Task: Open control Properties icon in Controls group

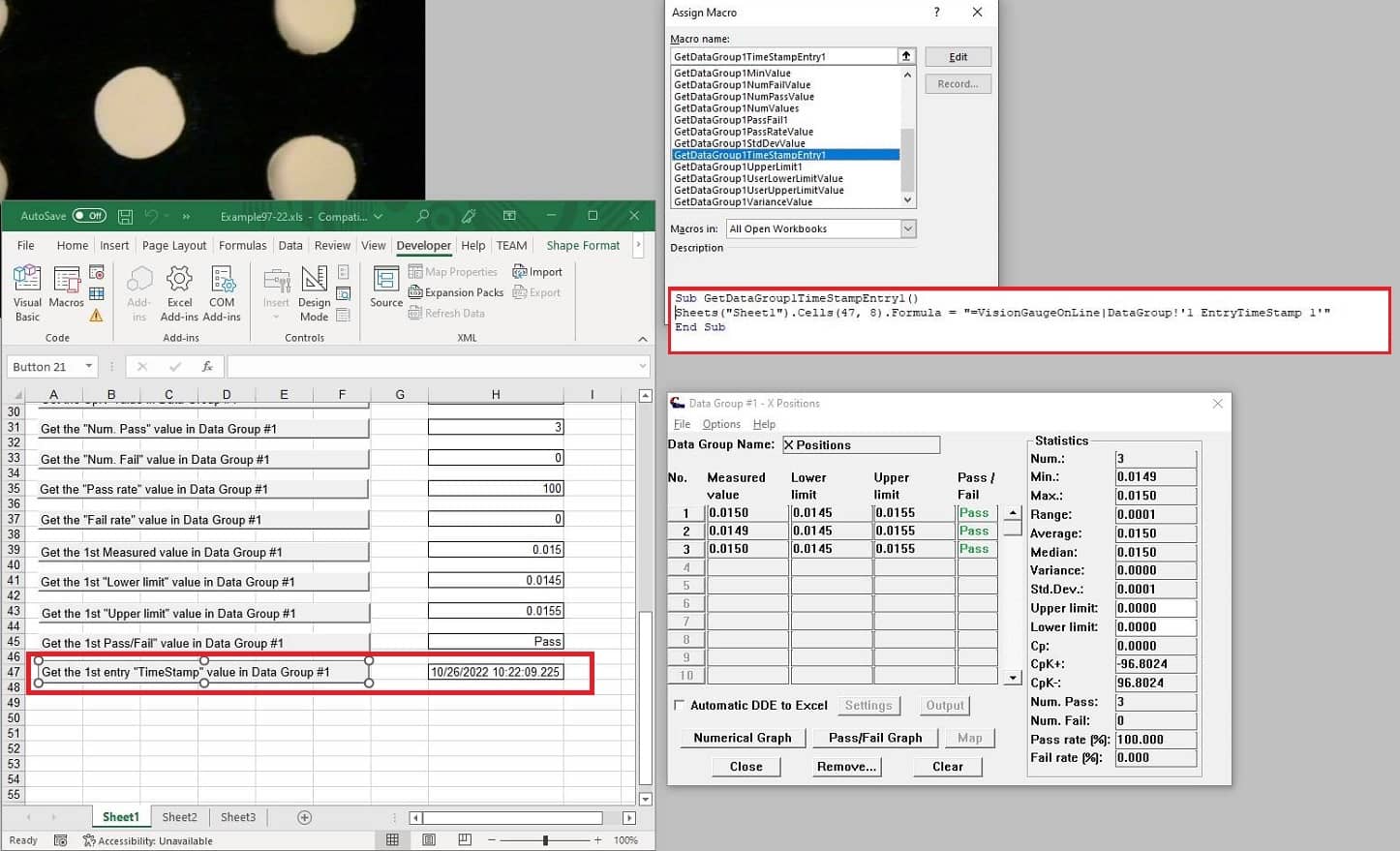Action: [344, 272]
